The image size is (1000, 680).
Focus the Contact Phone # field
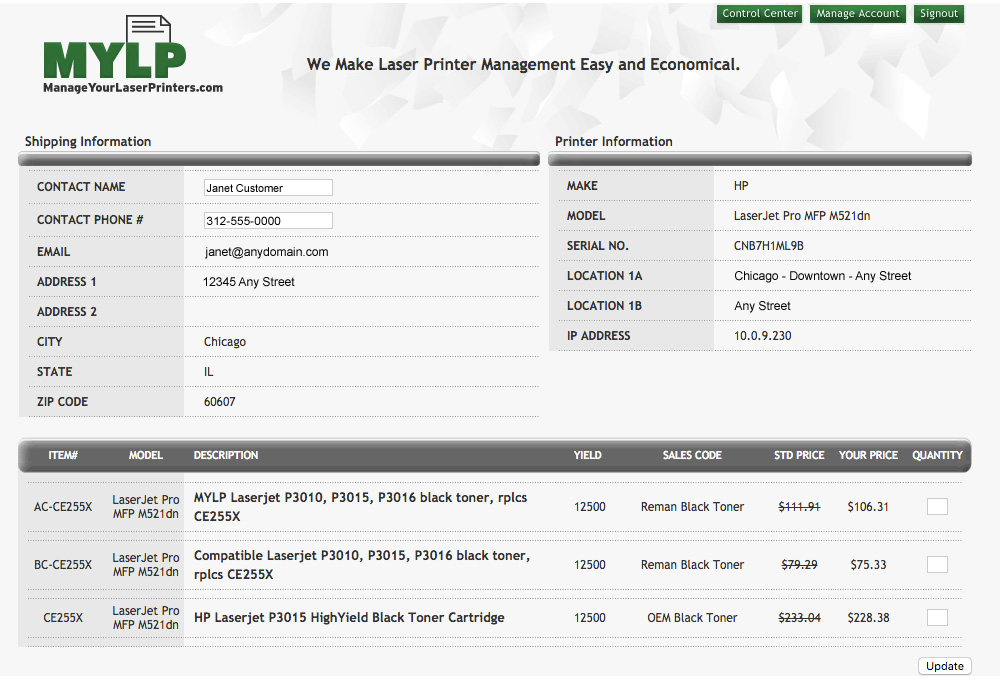coord(268,221)
